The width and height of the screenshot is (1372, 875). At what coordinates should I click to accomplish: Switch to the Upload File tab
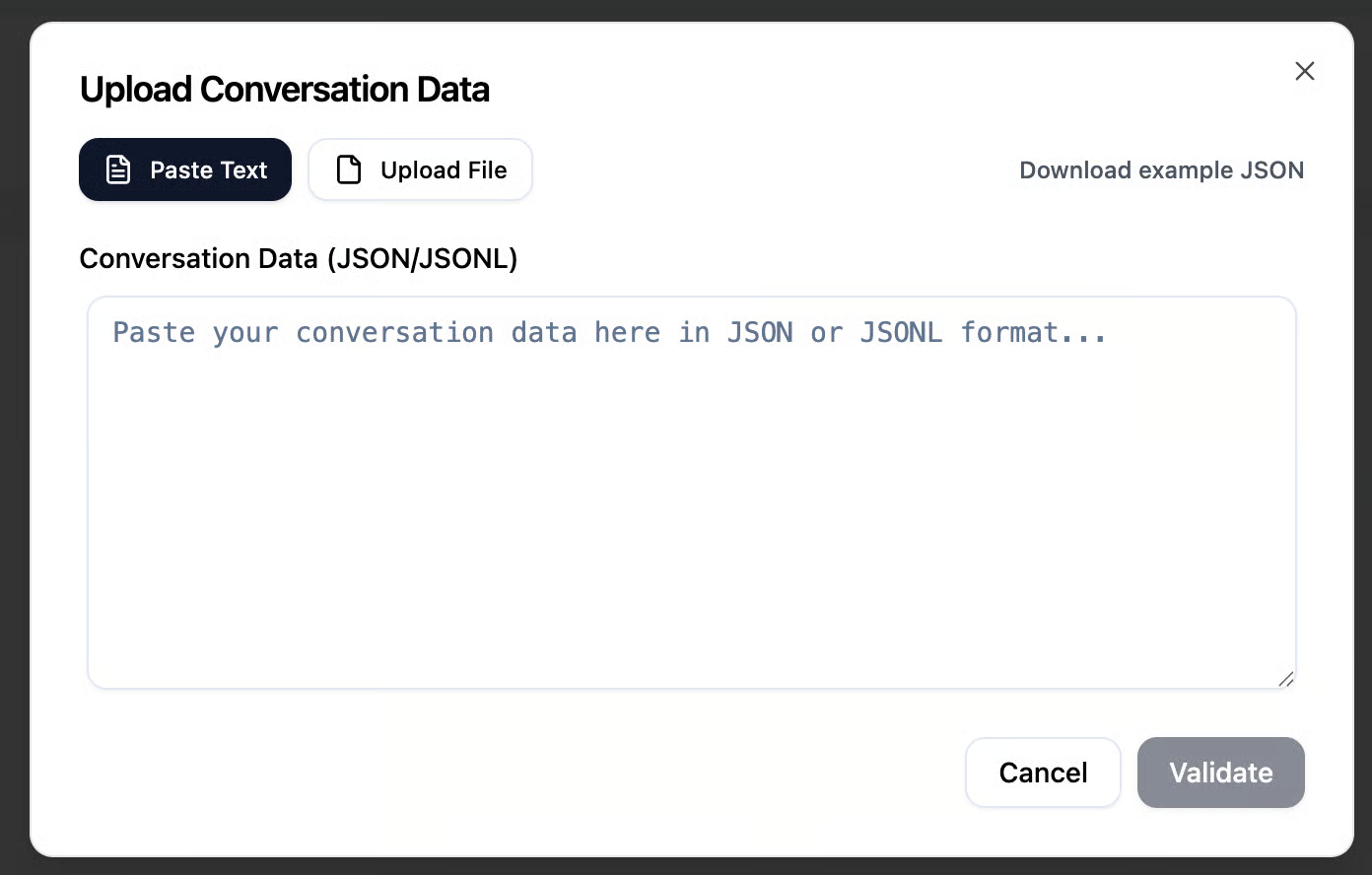point(421,169)
